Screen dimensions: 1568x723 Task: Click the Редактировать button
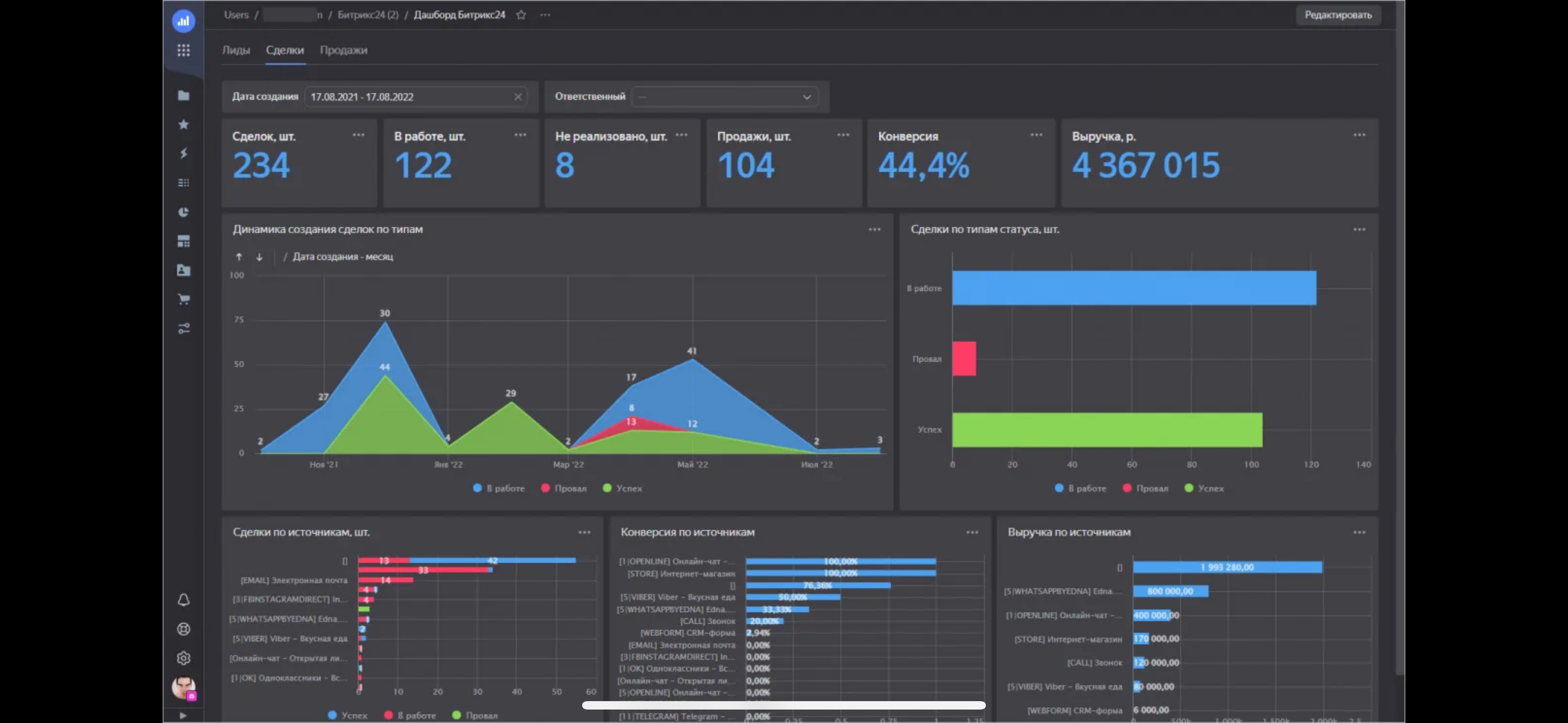point(1338,15)
